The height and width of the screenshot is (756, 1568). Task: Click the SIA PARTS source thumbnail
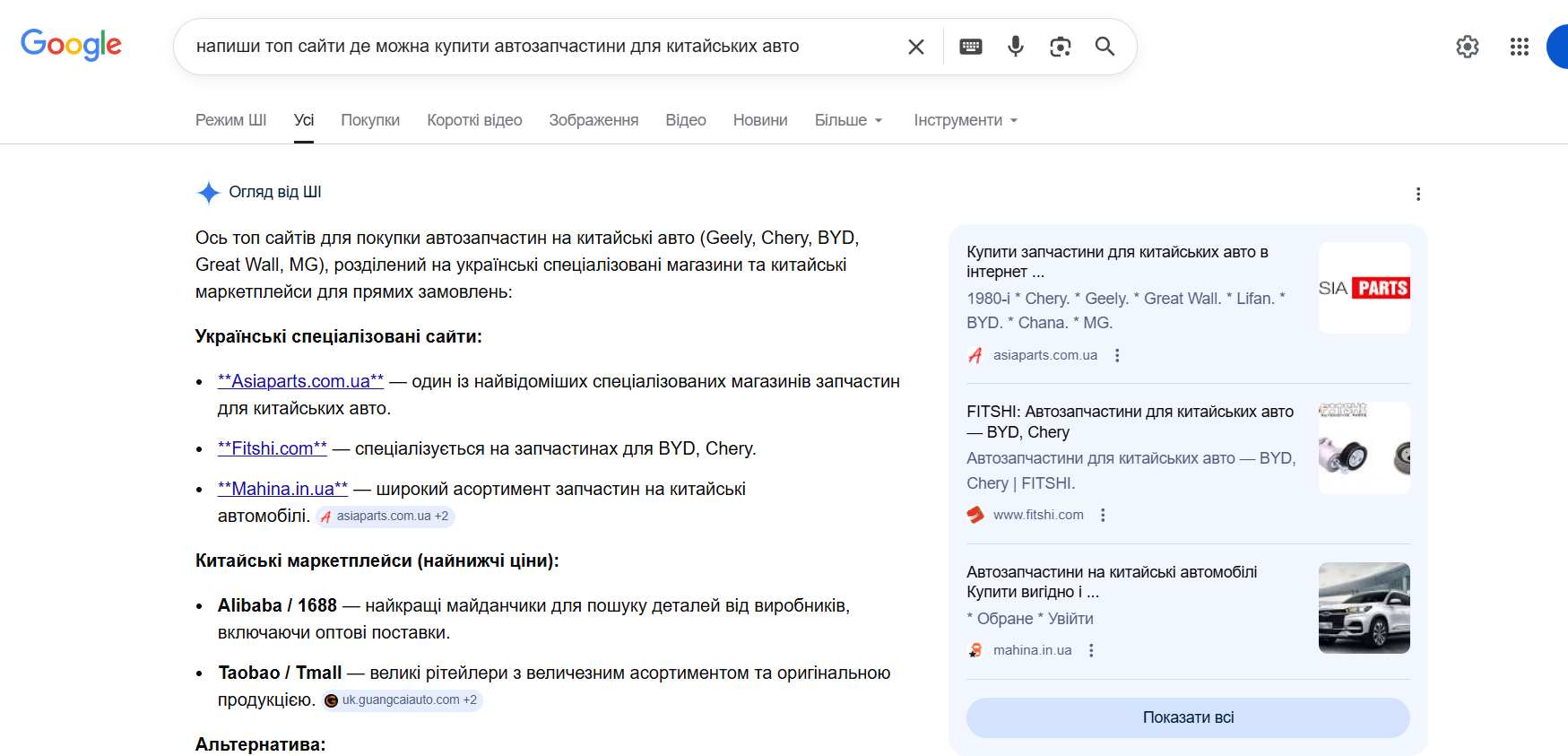coord(1364,288)
